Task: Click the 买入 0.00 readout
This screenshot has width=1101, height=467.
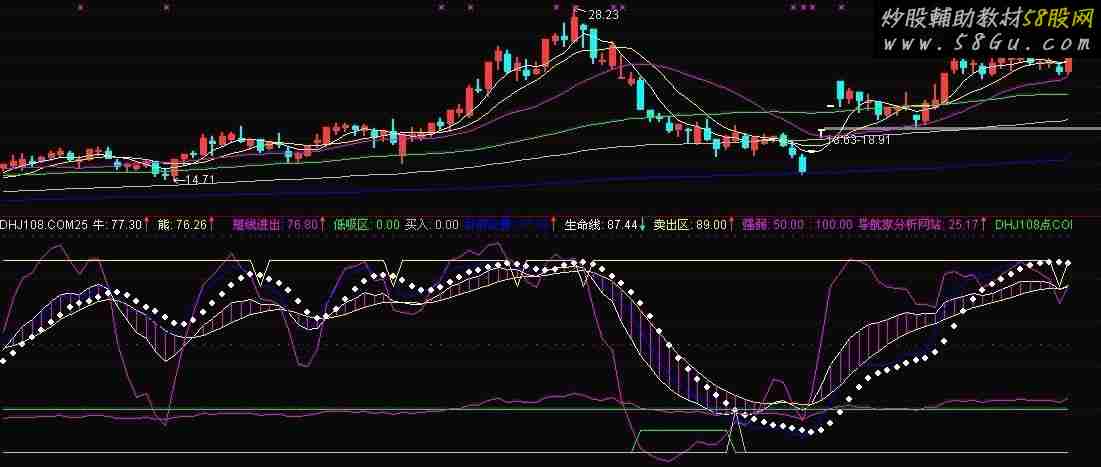Action: point(432,225)
